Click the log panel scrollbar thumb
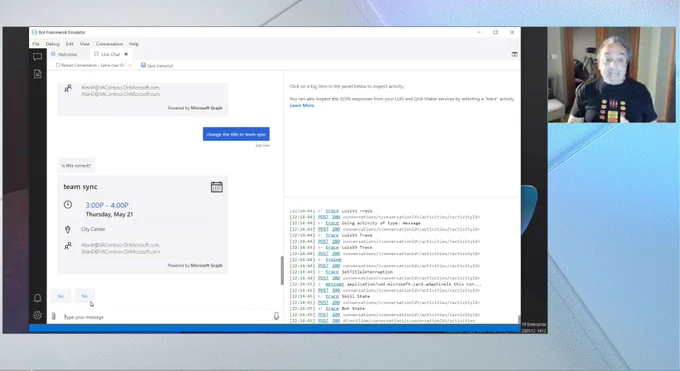680x371 pixels. pyautogui.click(x=519, y=320)
